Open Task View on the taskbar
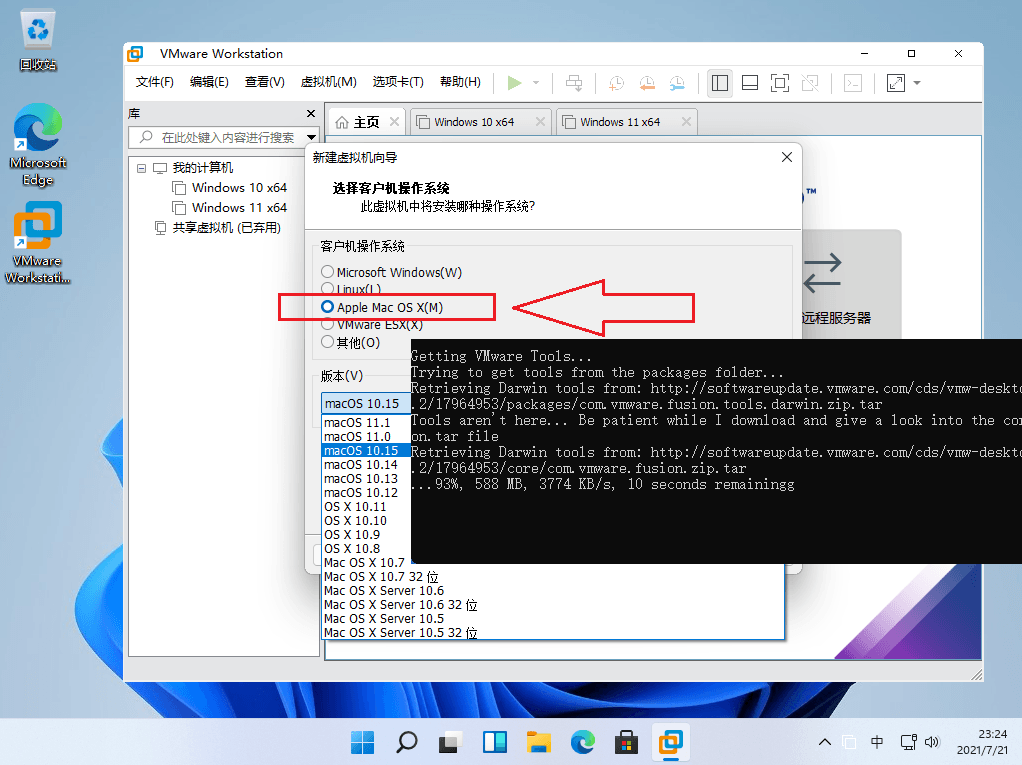The width and height of the screenshot is (1022, 765). tap(450, 742)
